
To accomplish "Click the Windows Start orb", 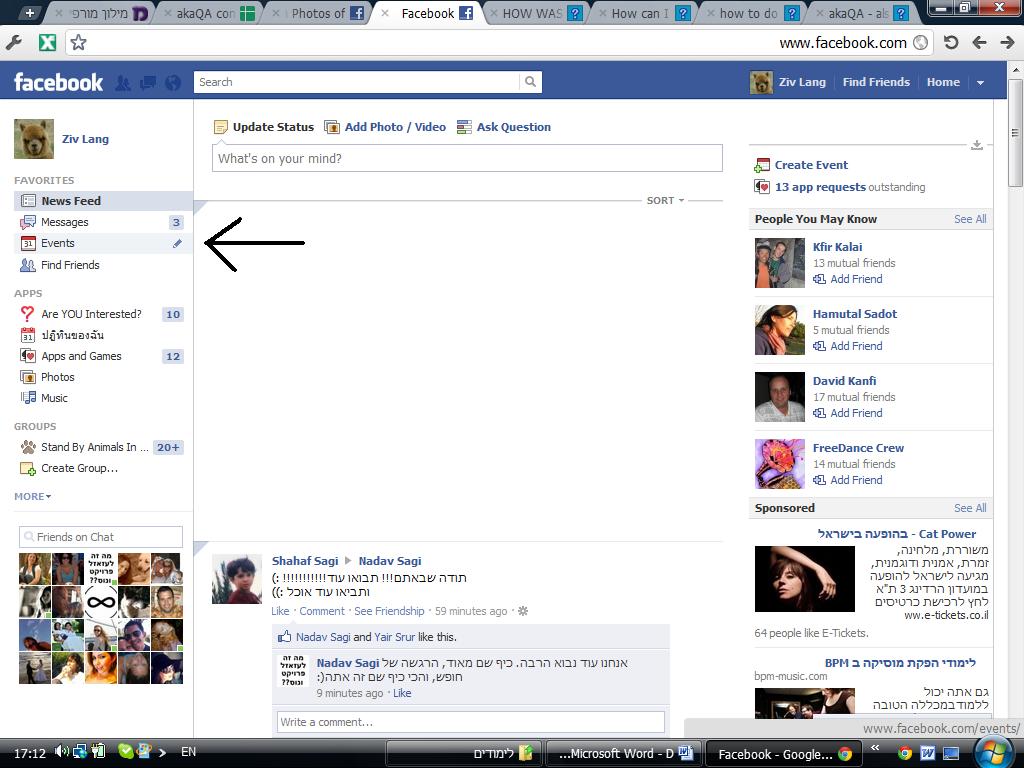I will pos(994,752).
